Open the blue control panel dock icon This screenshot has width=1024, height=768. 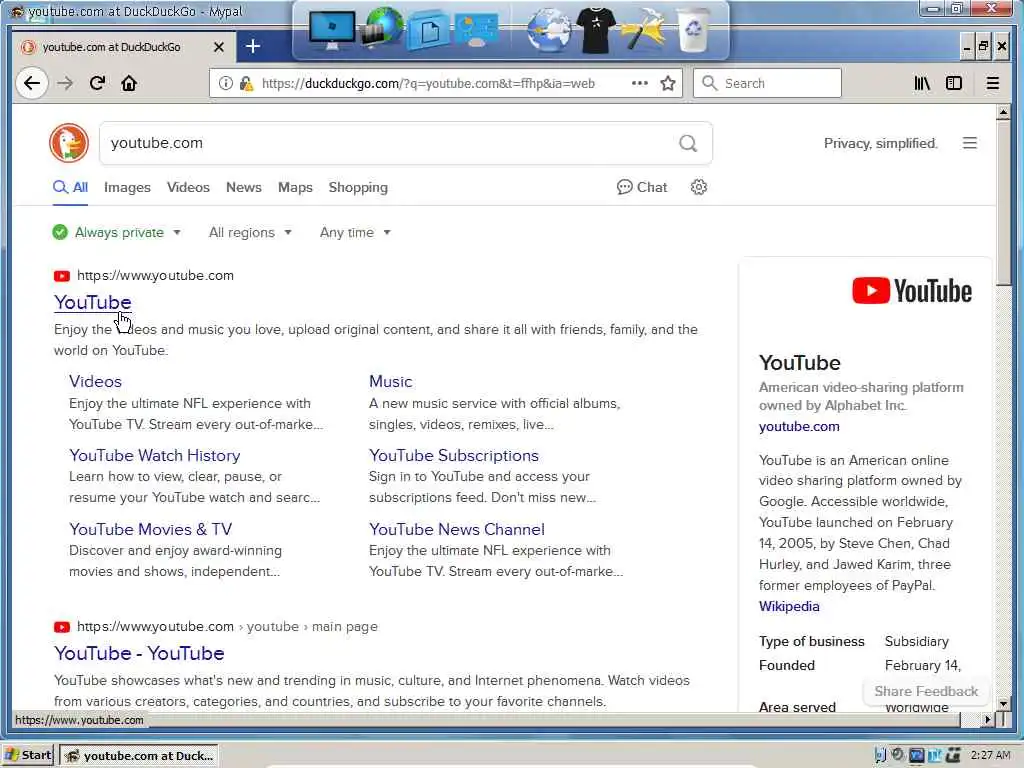[x=475, y=30]
